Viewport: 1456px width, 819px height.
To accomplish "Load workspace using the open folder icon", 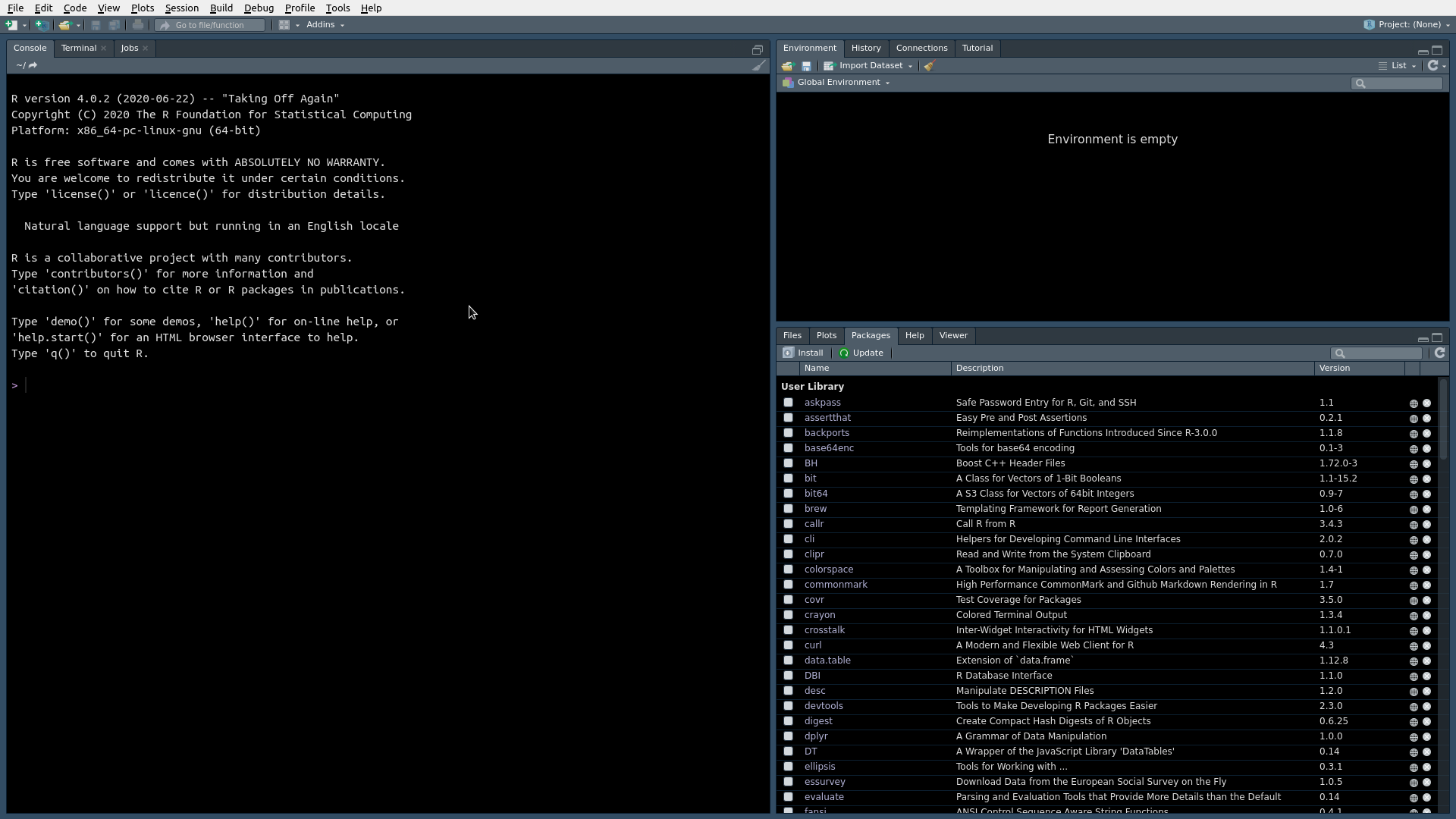I will 786,66.
